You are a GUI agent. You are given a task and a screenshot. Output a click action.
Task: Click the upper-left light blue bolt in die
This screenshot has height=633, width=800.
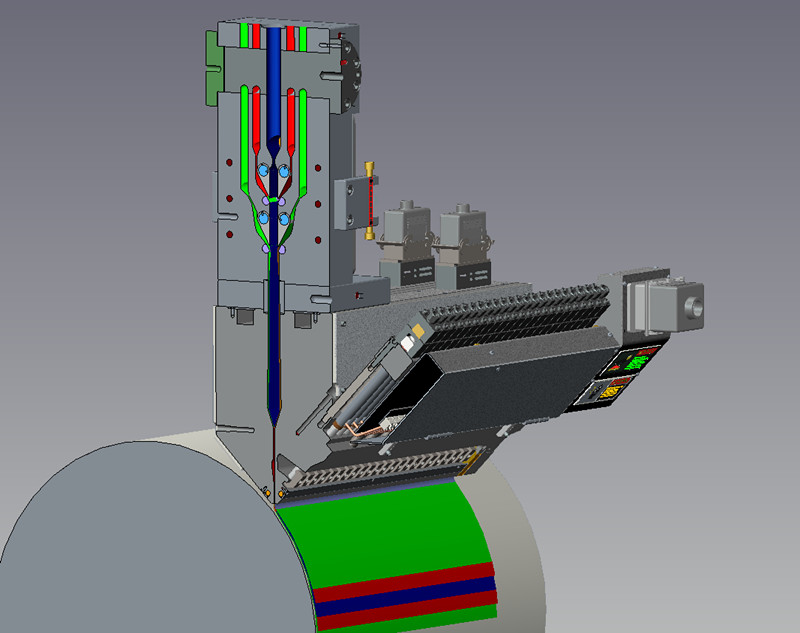(x=265, y=172)
